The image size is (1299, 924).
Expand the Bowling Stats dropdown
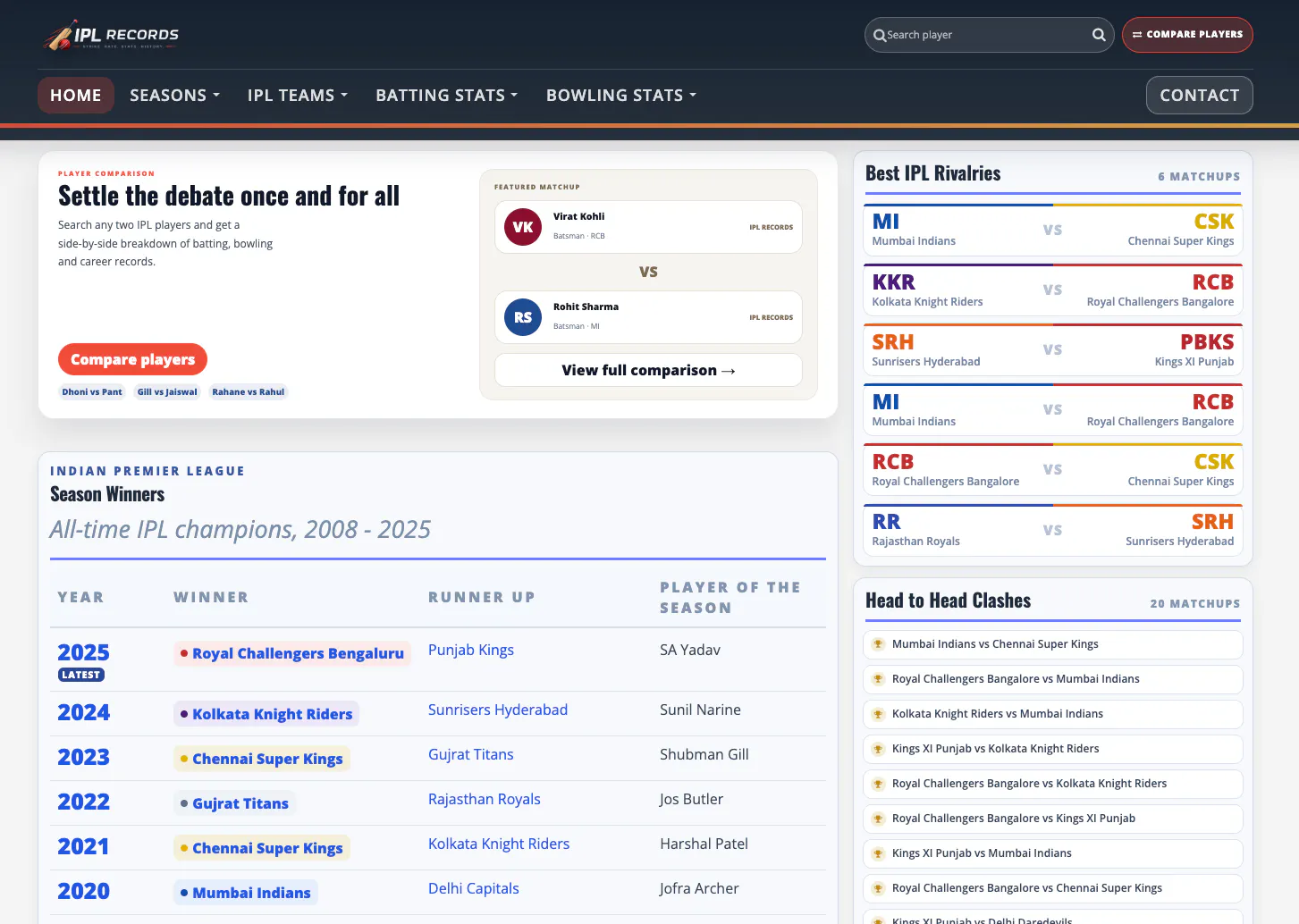click(x=621, y=96)
